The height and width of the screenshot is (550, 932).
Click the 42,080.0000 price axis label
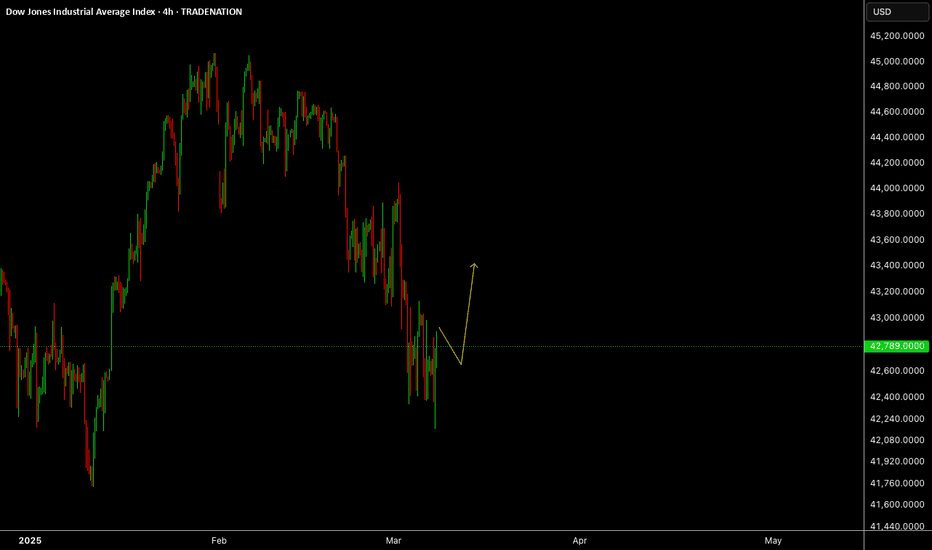coord(897,441)
